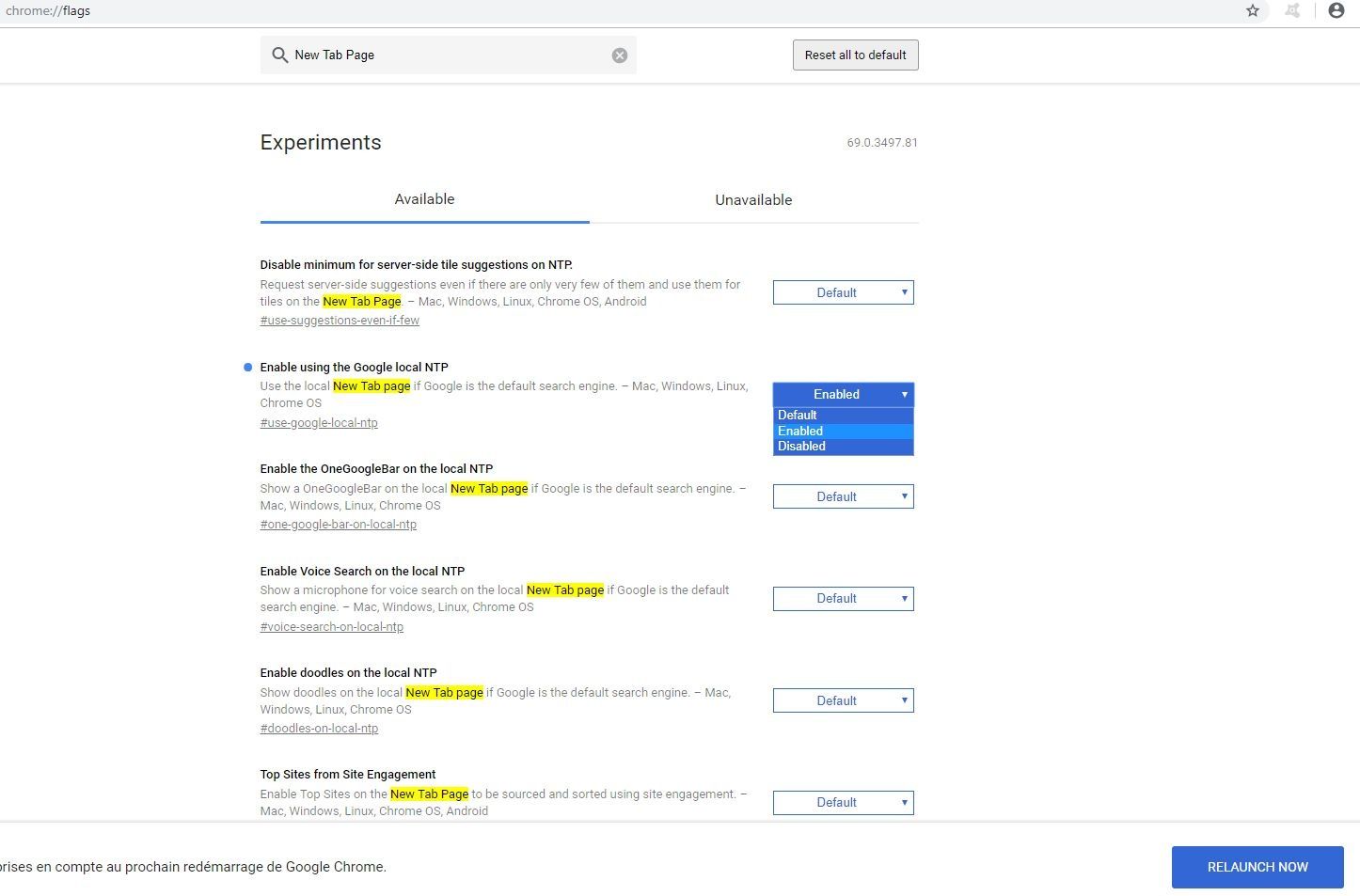Click 'Top Sites from Site Engagement' title
The height and width of the screenshot is (896, 1360).
coord(348,775)
